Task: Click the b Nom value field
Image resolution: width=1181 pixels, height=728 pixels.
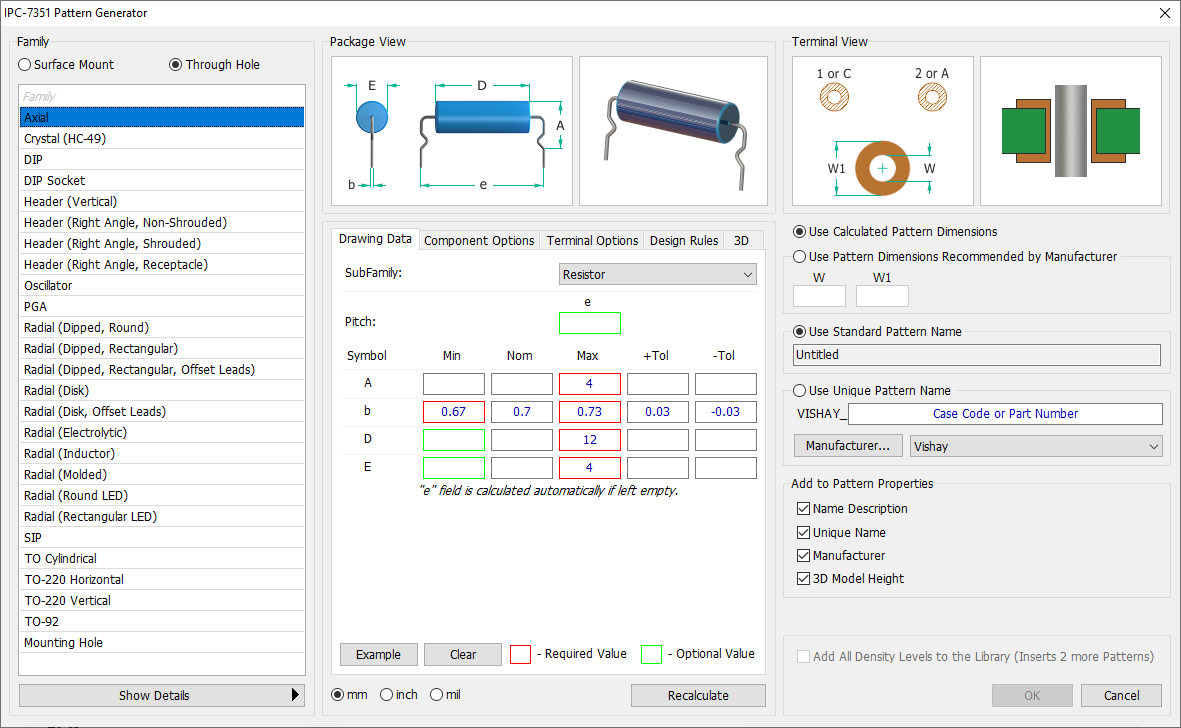Action: click(x=522, y=412)
